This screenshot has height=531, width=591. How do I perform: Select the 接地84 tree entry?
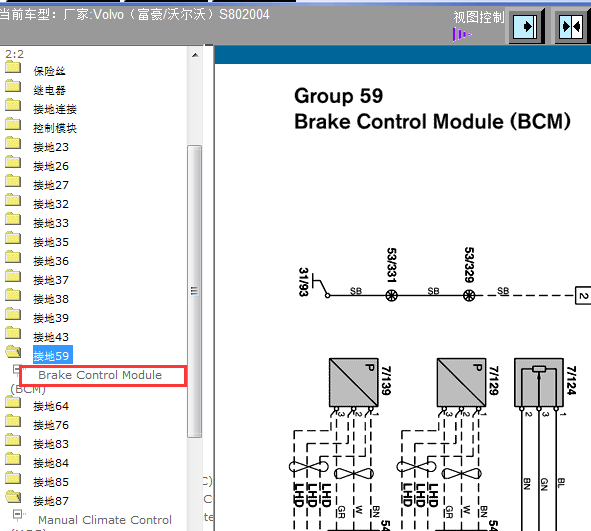[51, 463]
